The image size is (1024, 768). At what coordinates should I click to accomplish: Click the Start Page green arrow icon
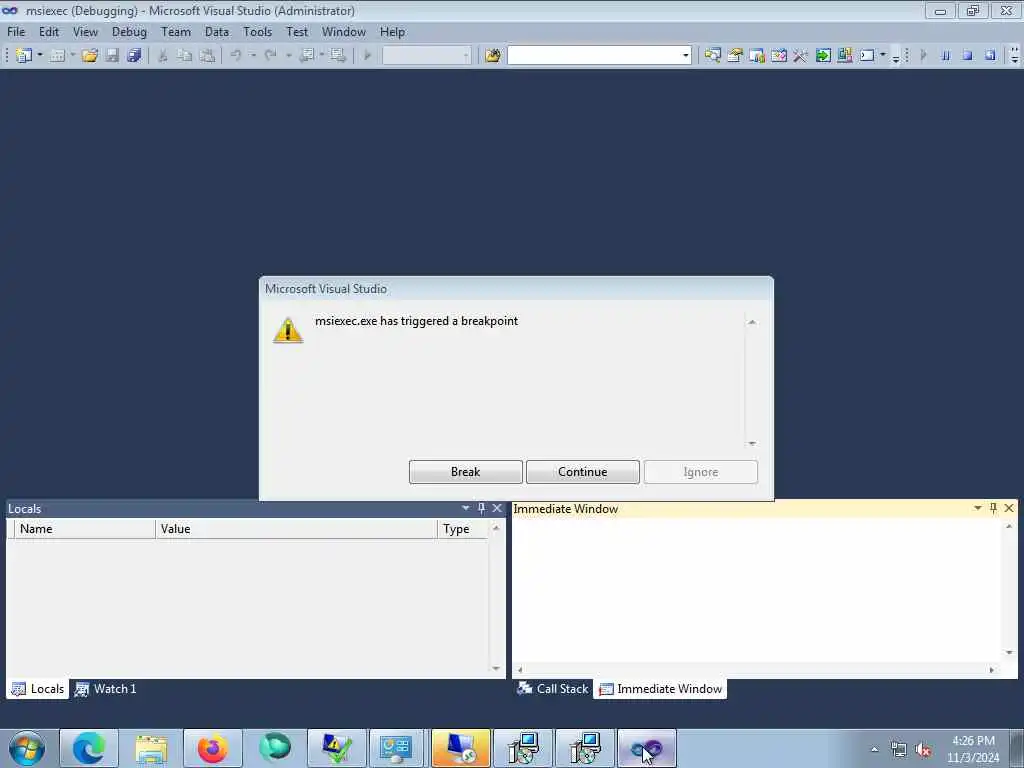click(823, 56)
